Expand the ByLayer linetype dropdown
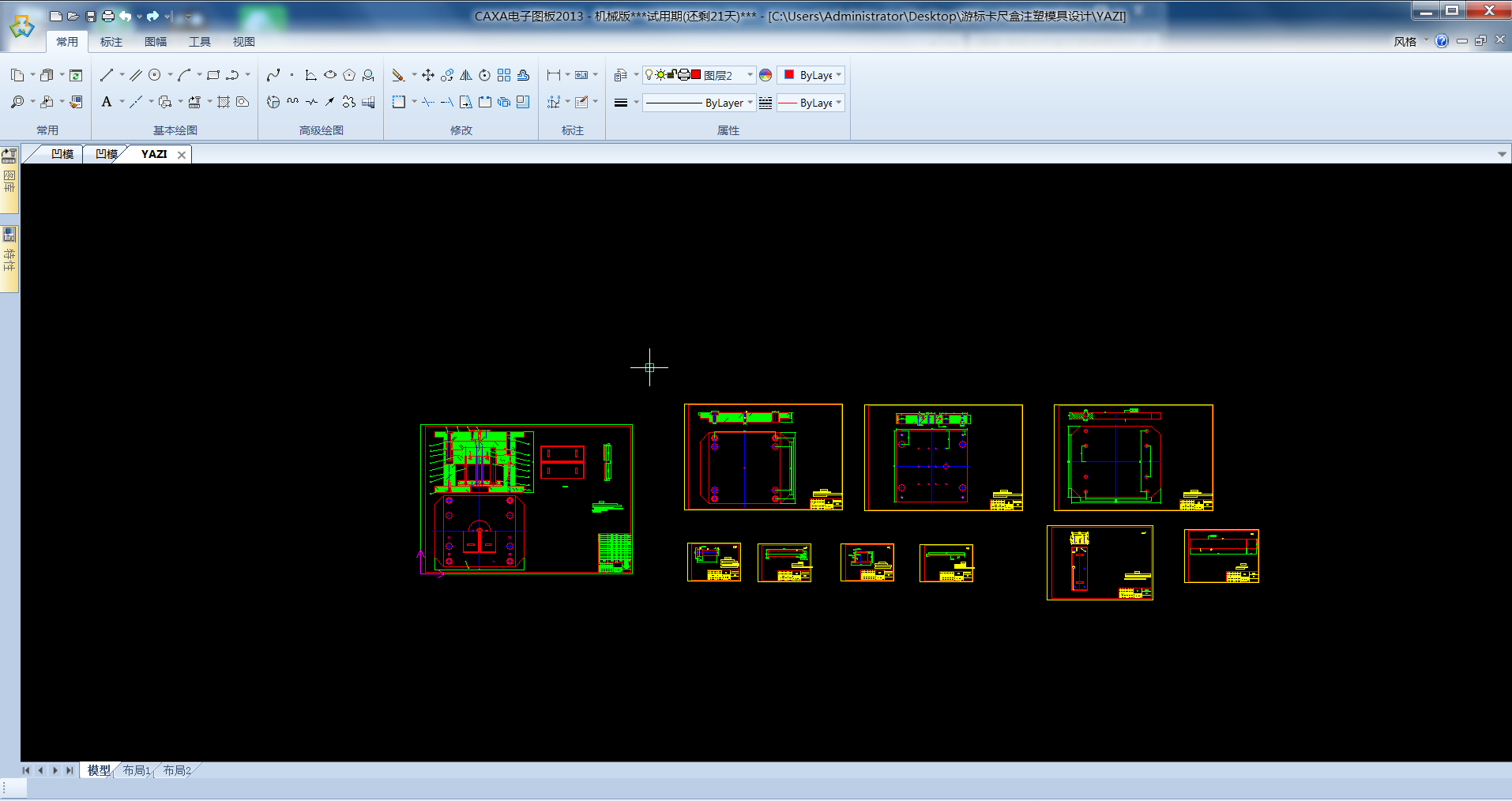 [750, 103]
